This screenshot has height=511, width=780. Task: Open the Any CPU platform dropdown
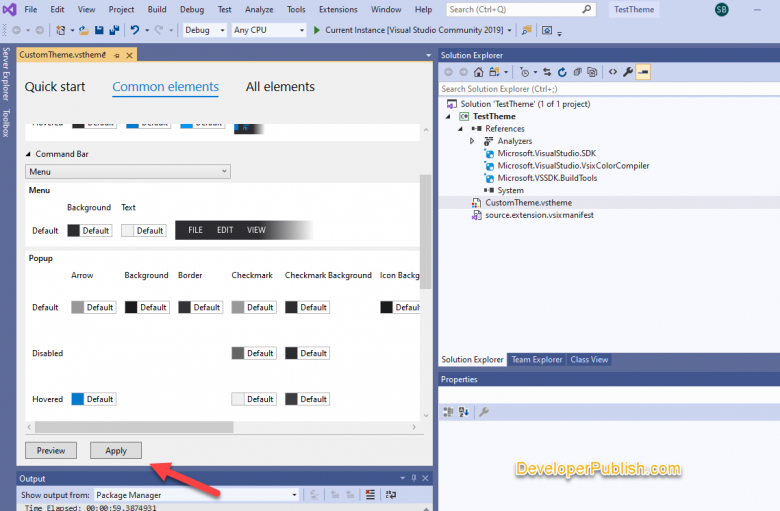[x=269, y=30]
